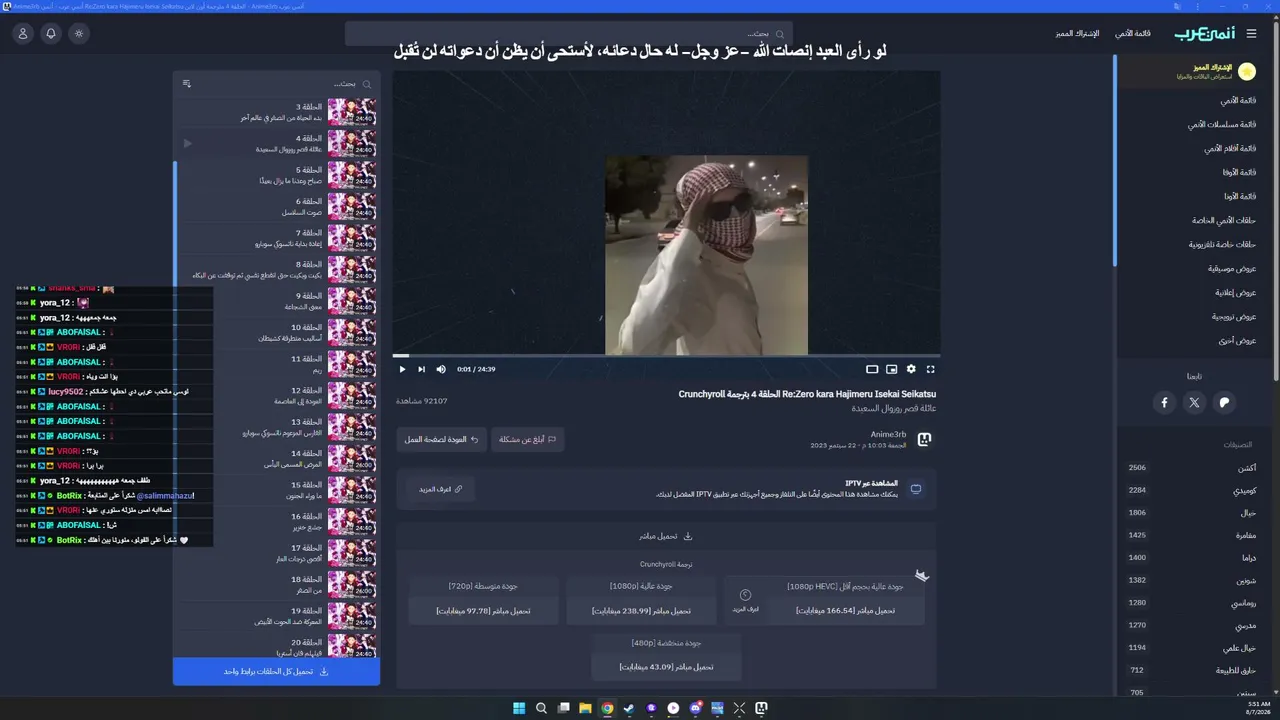Open عروض موسيقية in the sidebar
This screenshot has width=1280, height=720.
tap(1232, 268)
